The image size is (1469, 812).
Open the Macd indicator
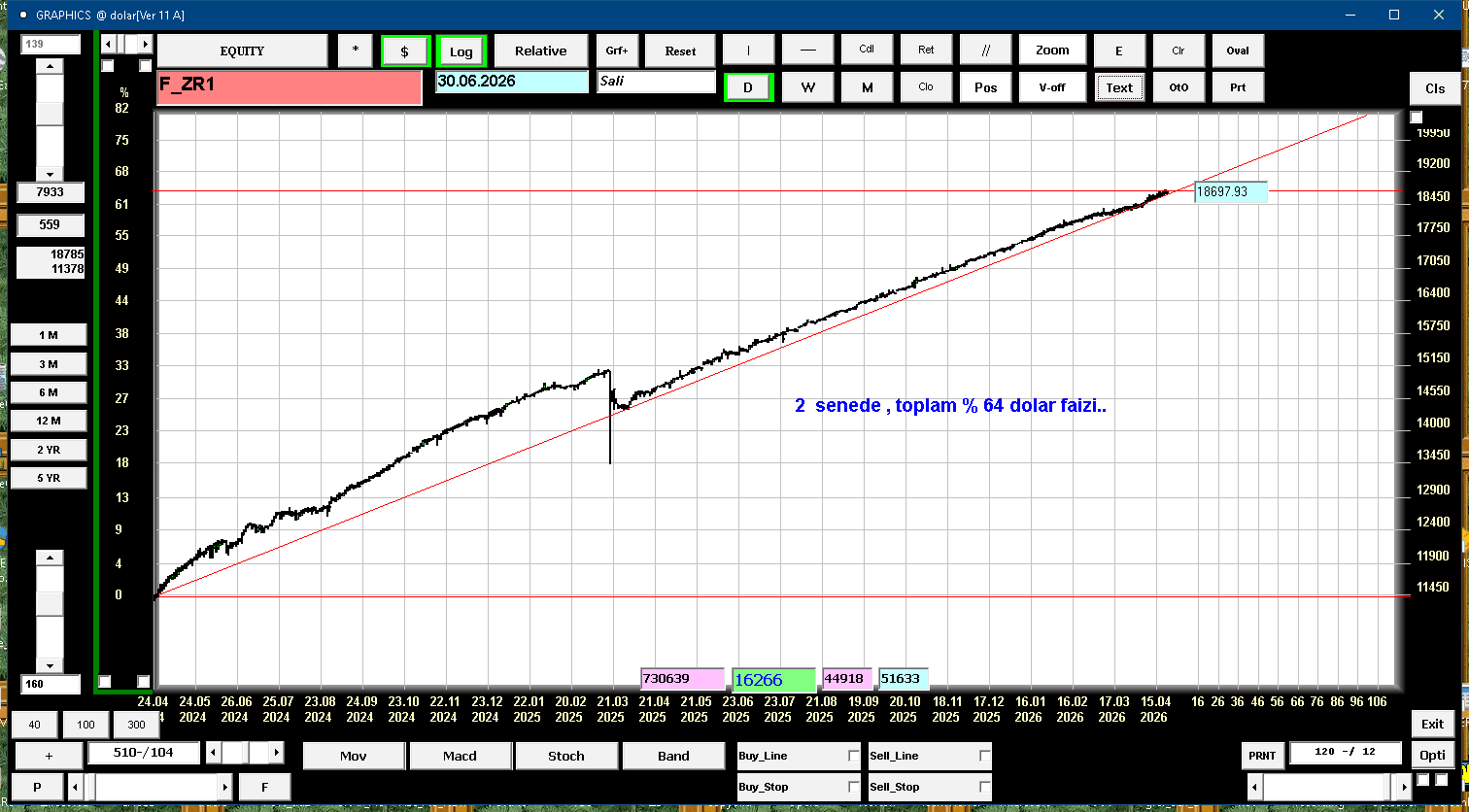tap(460, 756)
